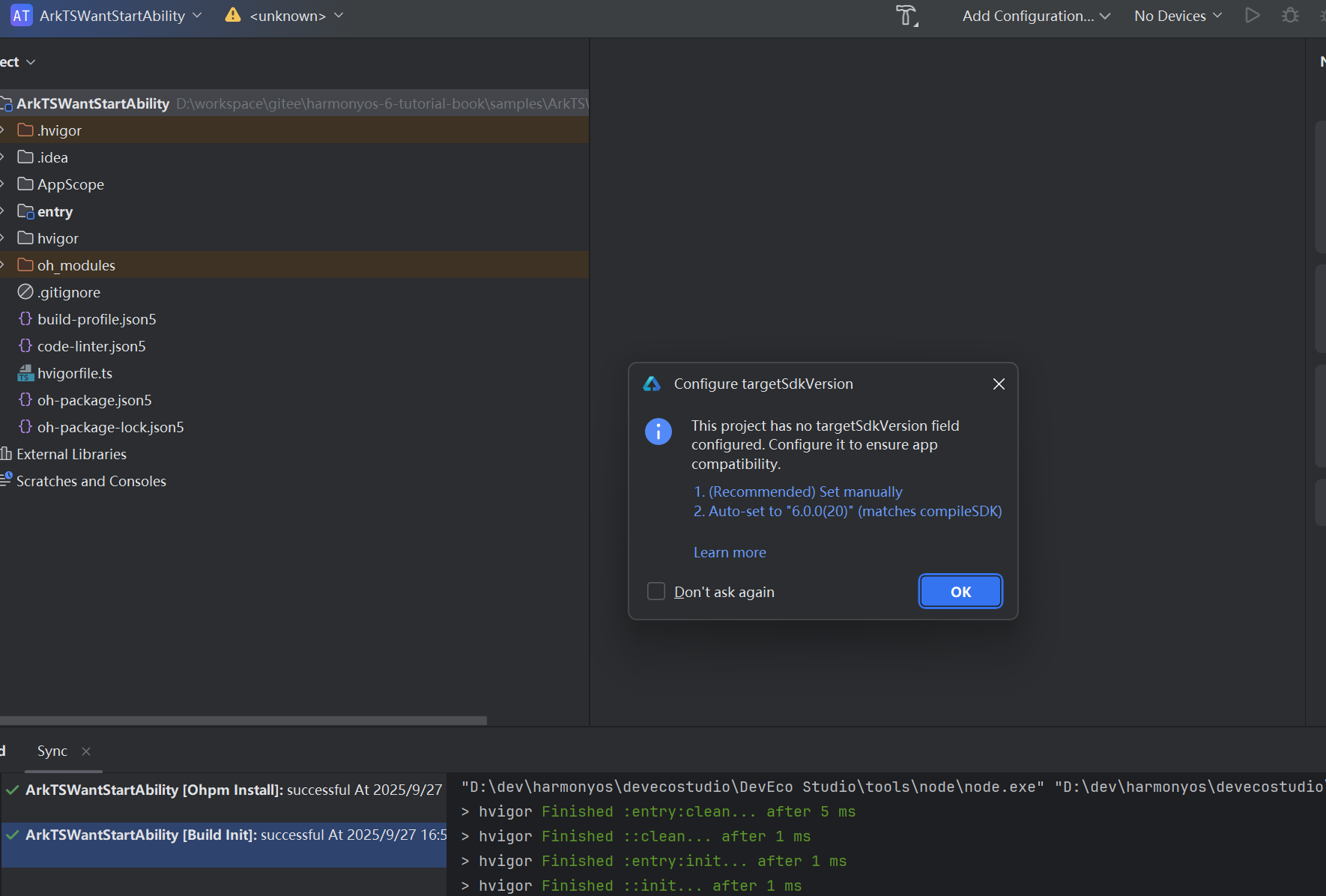Click the font size tool icon
Image resolution: width=1326 pixels, height=896 pixels.
pyautogui.click(x=906, y=16)
